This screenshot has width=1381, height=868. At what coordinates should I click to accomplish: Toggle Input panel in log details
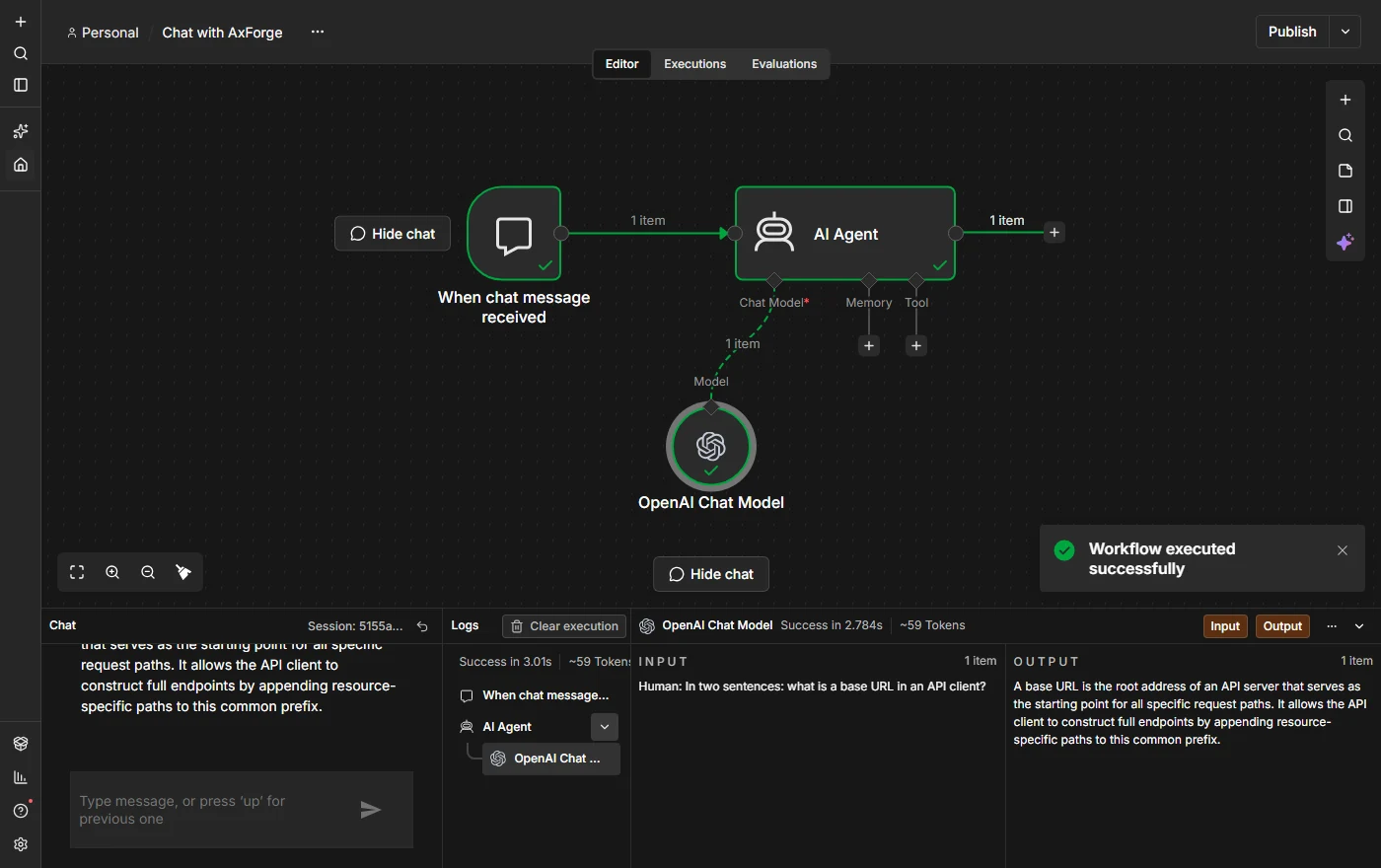click(x=1225, y=626)
